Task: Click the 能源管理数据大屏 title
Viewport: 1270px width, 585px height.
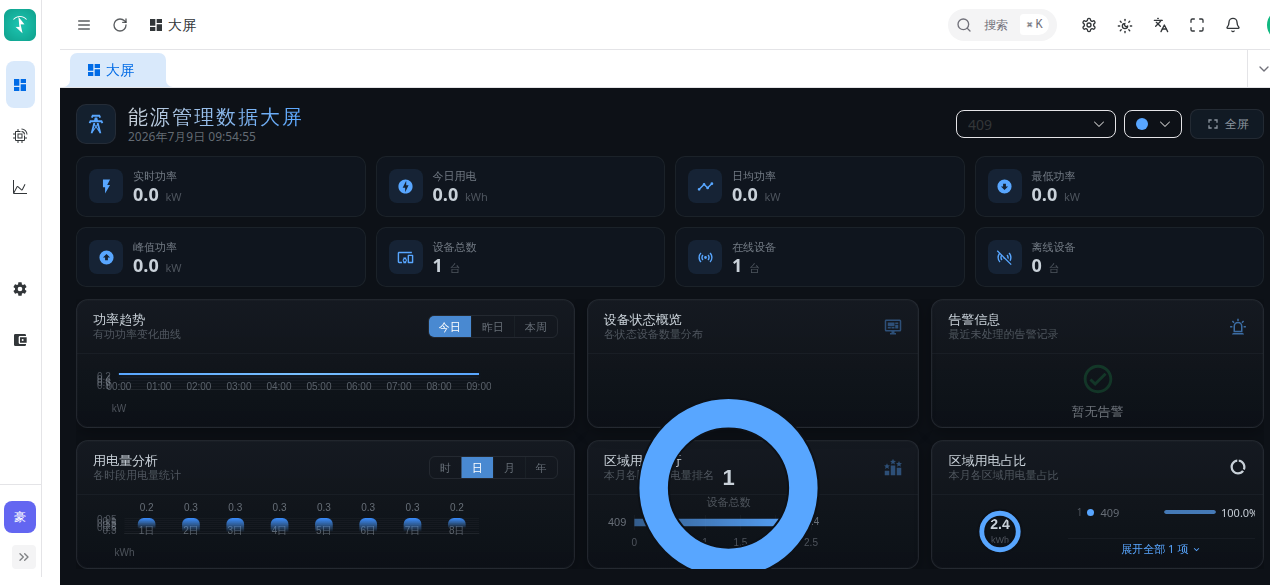Action: point(215,117)
